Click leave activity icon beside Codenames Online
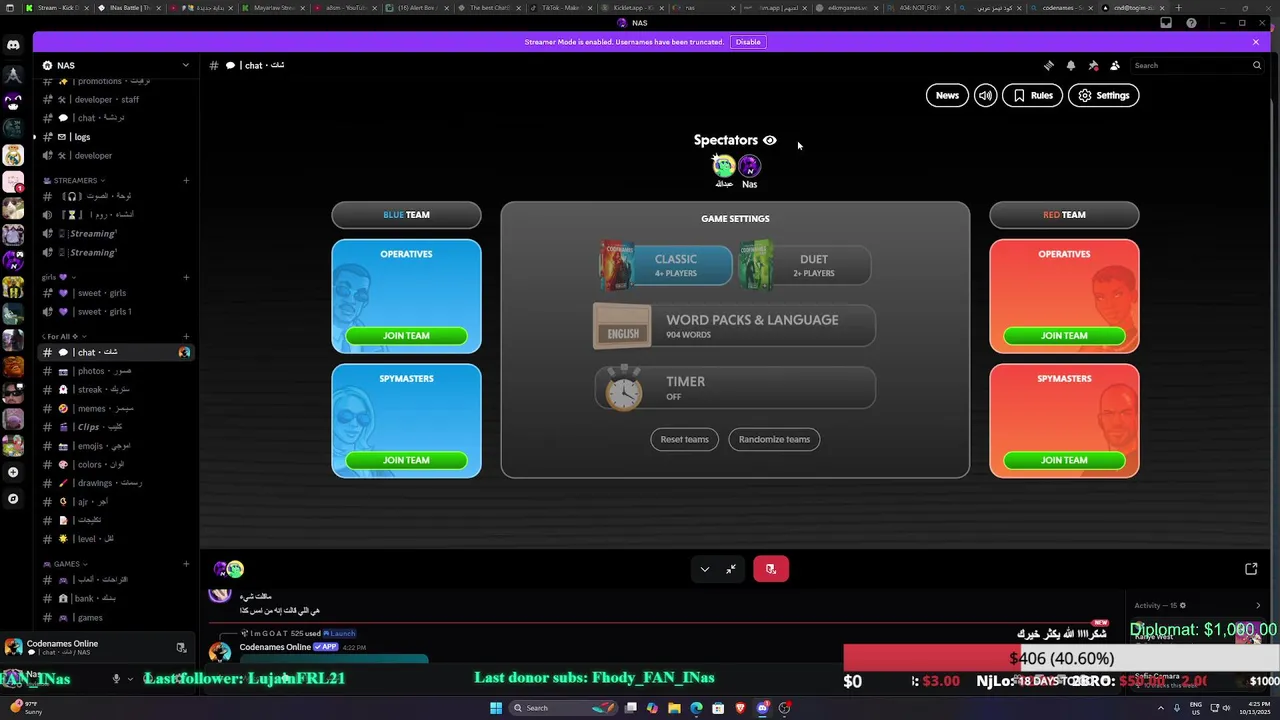Viewport: 1280px width, 720px height. (181, 648)
